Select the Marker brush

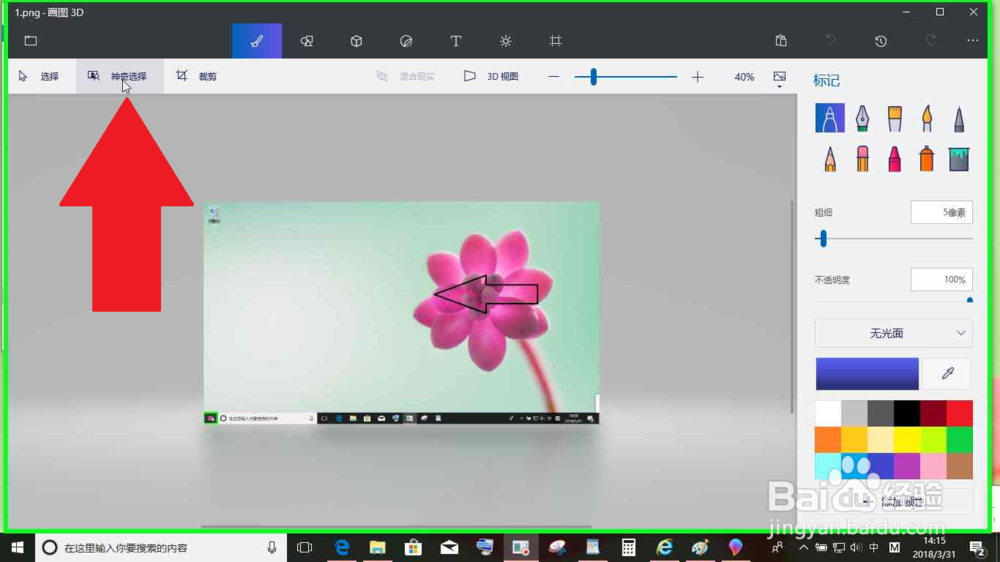830,118
